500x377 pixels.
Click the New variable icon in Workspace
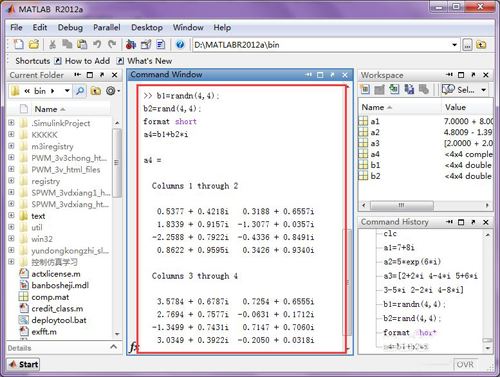tap(365, 89)
